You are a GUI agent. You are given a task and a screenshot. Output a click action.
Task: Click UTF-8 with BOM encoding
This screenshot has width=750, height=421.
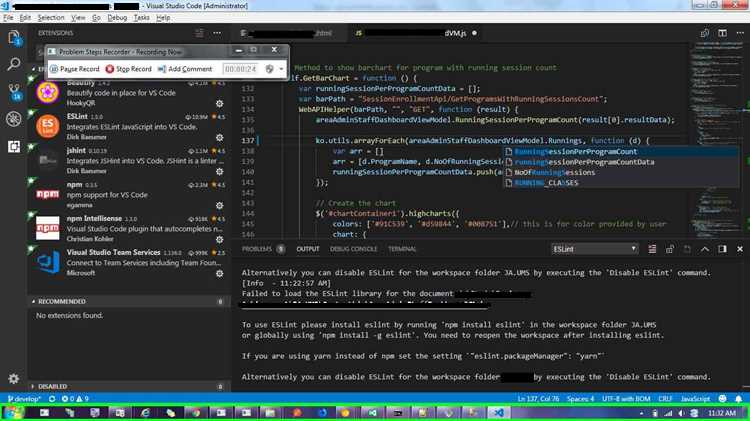click(626, 399)
